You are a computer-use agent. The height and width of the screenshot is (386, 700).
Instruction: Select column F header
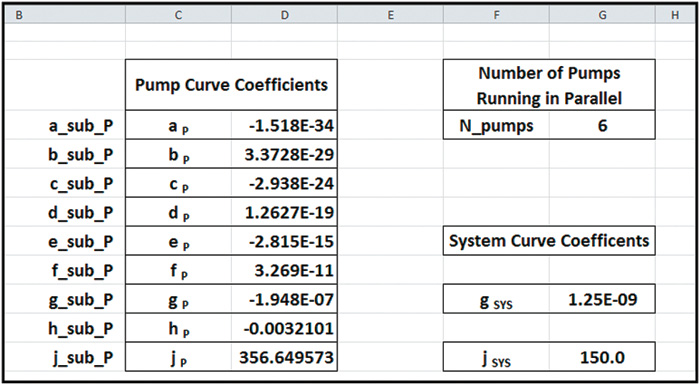pyautogui.click(x=496, y=15)
